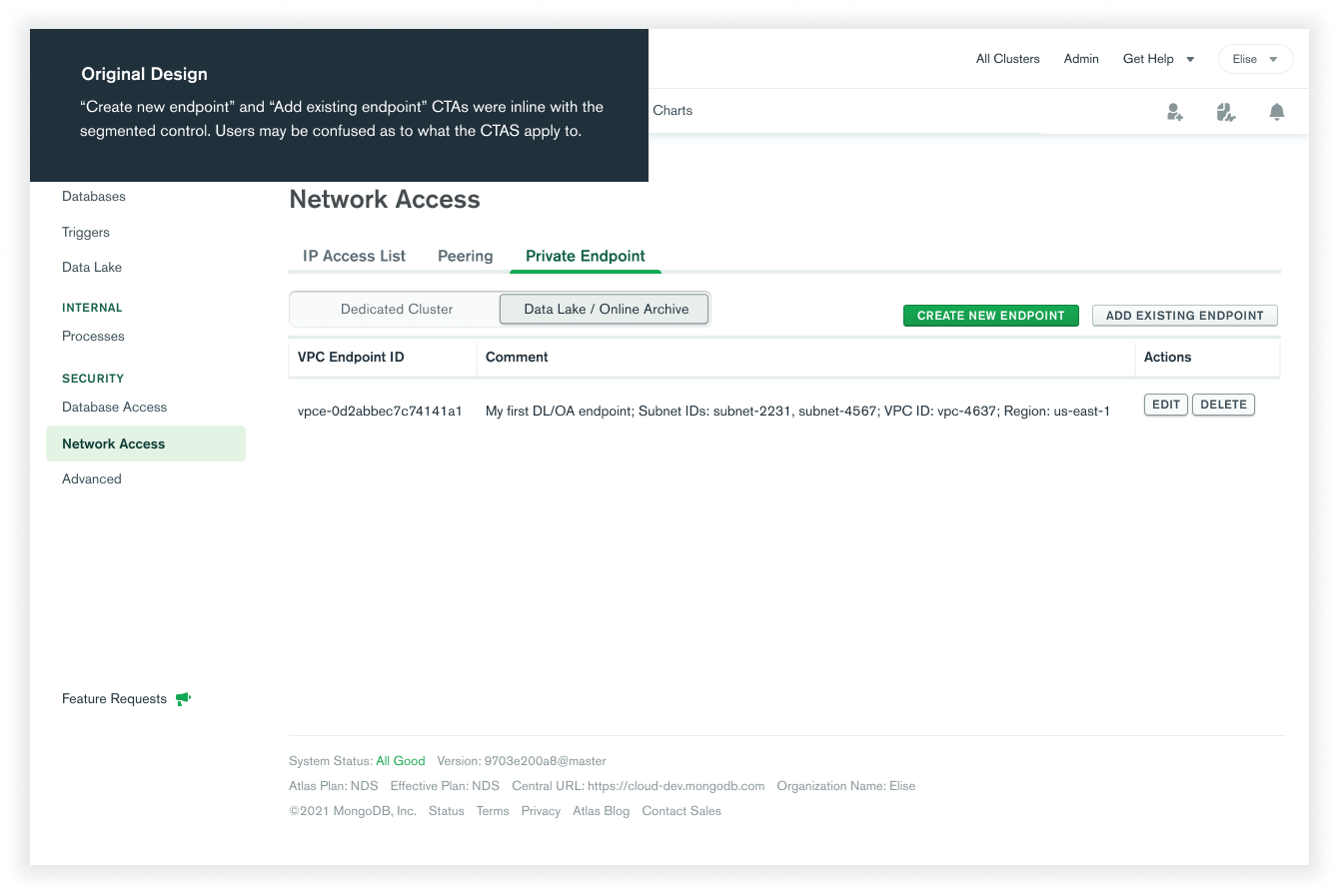Switch to the Peering tab
The width and height of the screenshot is (1339, 896).
click(x=465, y=256)
